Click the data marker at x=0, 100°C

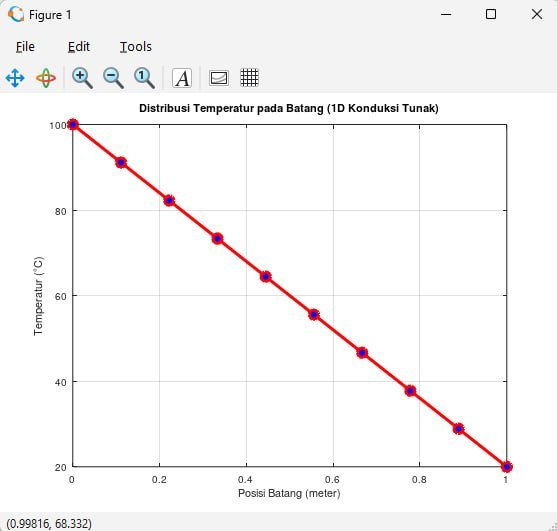pyautogui.click(x=73, y=125)
